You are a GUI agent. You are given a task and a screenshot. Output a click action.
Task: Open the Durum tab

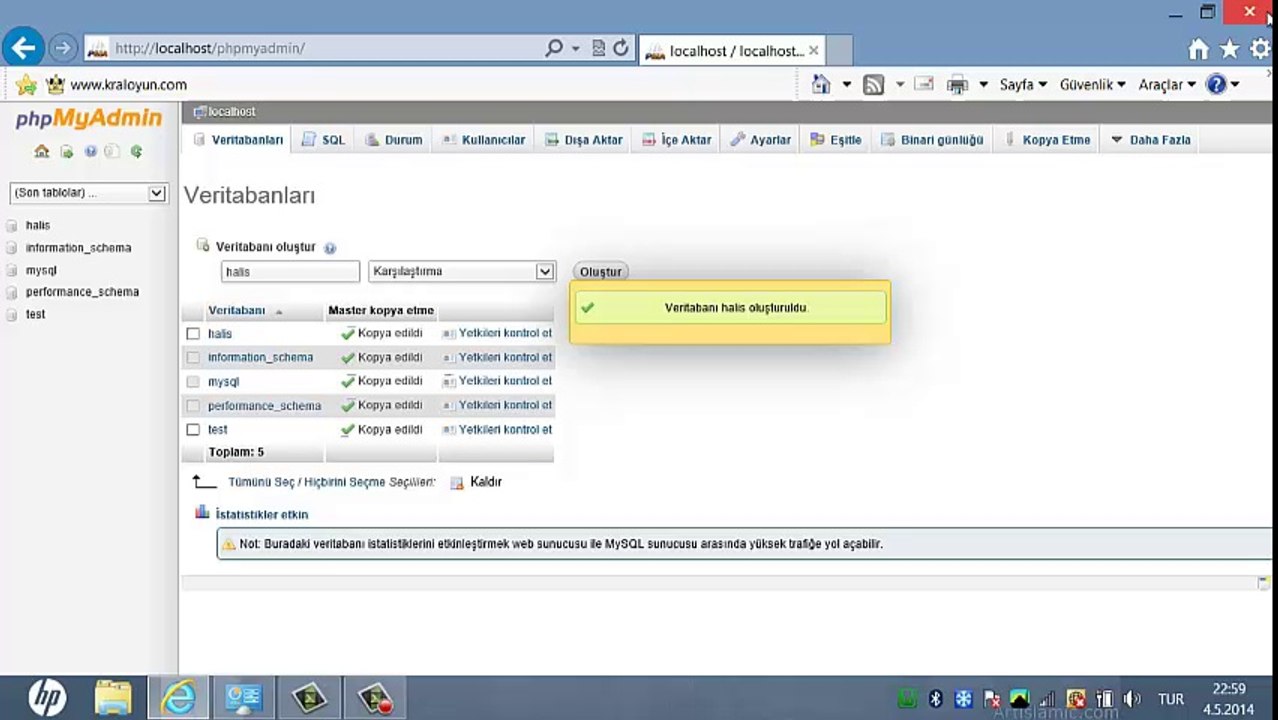tap(393, 140)
